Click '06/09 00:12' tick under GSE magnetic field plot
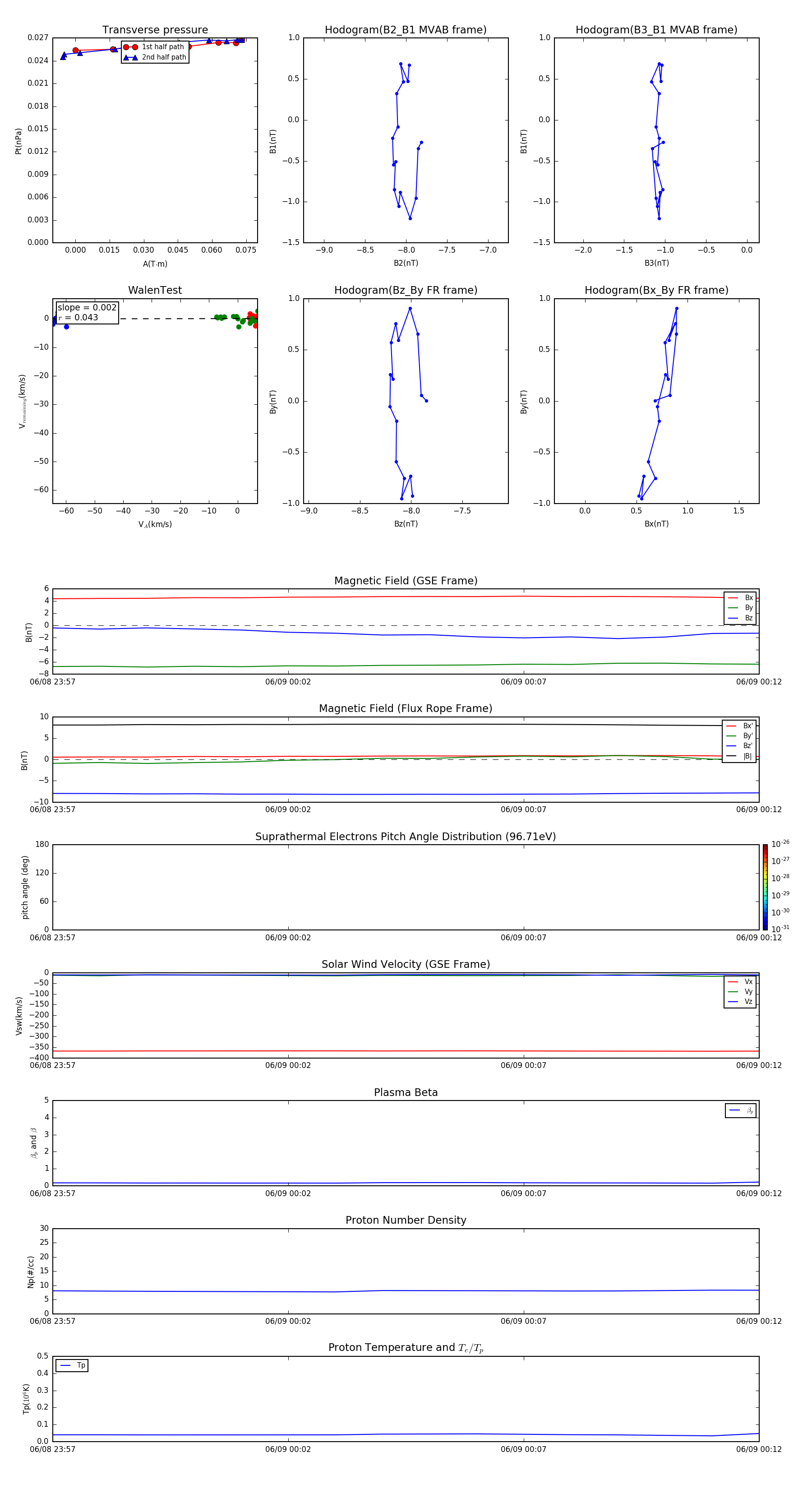 759,682
